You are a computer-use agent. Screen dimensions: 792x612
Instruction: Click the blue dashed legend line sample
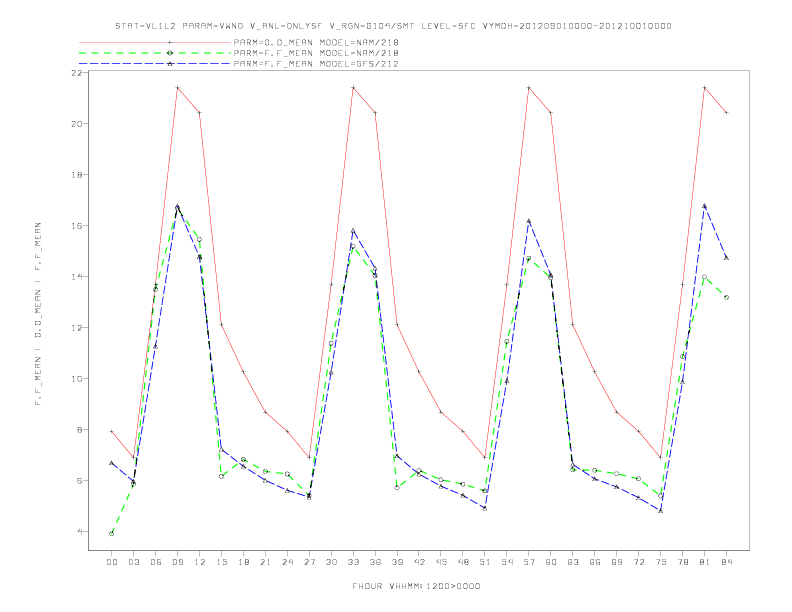155,64
